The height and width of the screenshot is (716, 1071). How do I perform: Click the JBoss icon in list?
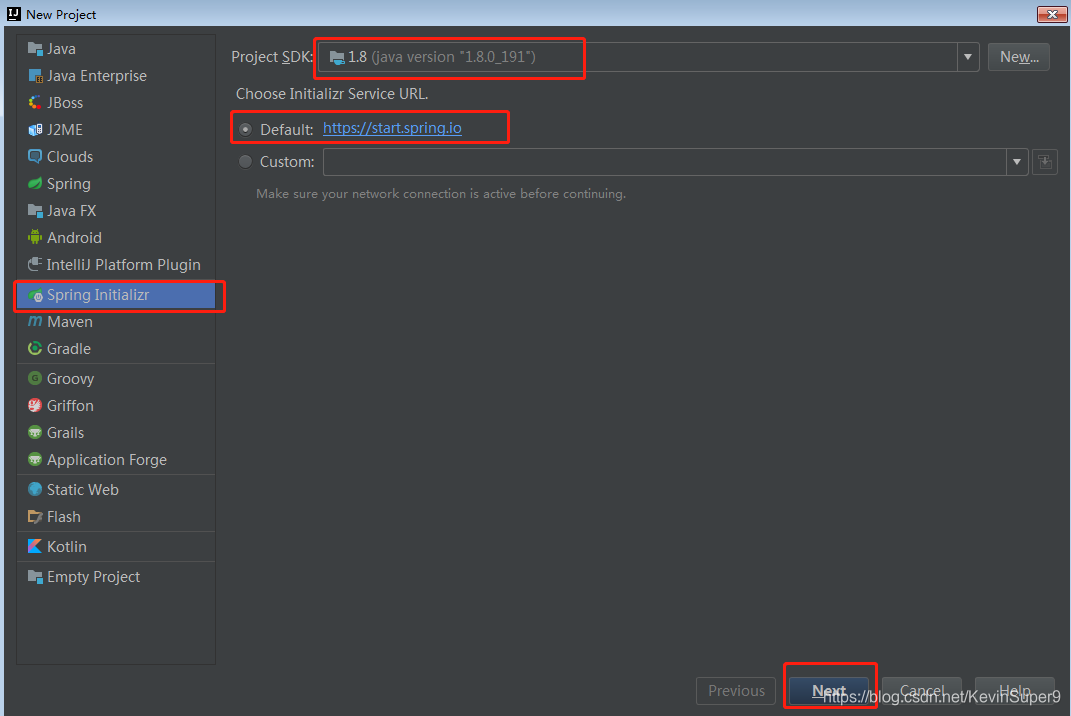click(x=35, y=102)
